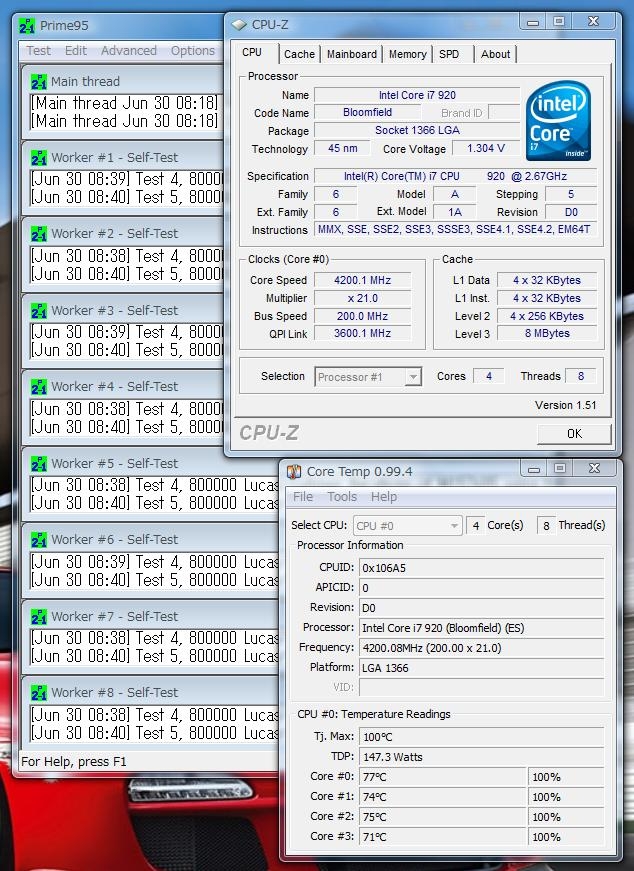Click the Worker #2 window icon
This screenshot has width=634, height=871.
pyautogui.click(x=39, y=234)
